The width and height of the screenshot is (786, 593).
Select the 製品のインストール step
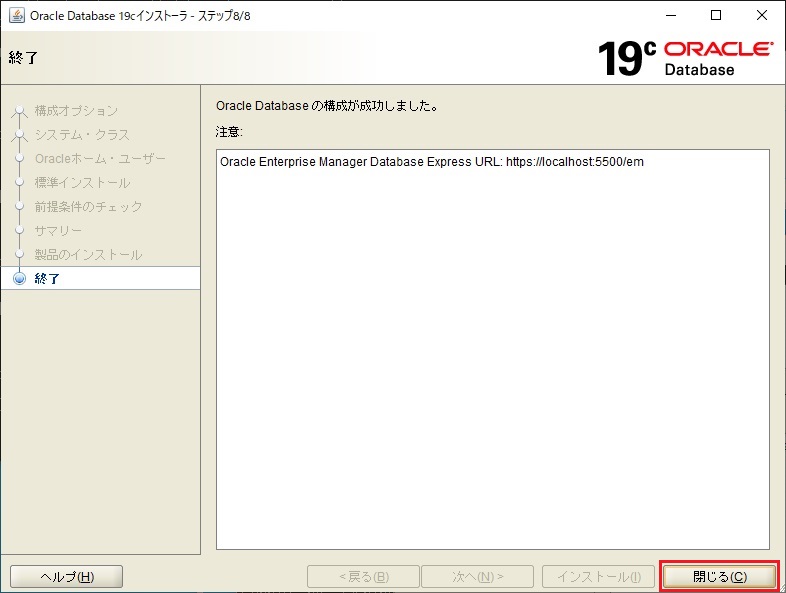(88, 255)
